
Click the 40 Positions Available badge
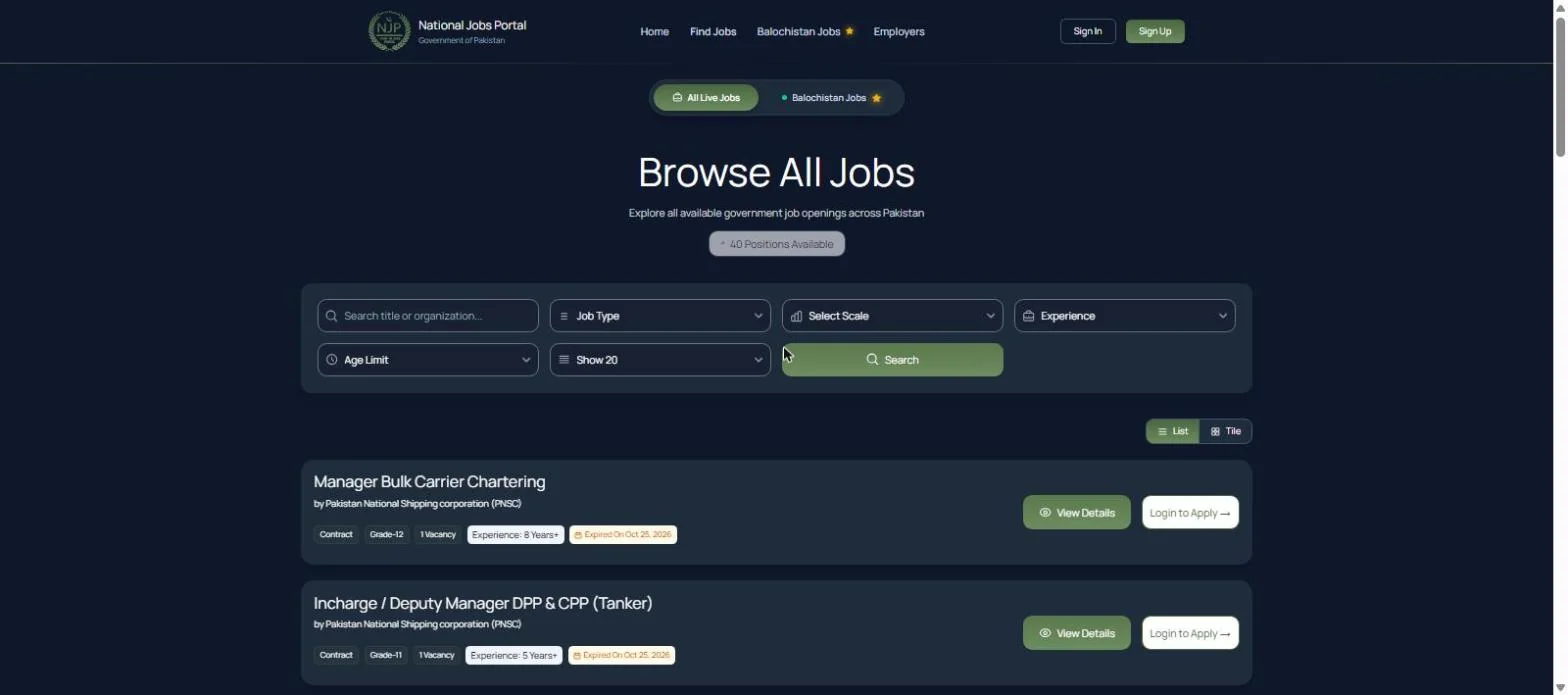(777, 244)
